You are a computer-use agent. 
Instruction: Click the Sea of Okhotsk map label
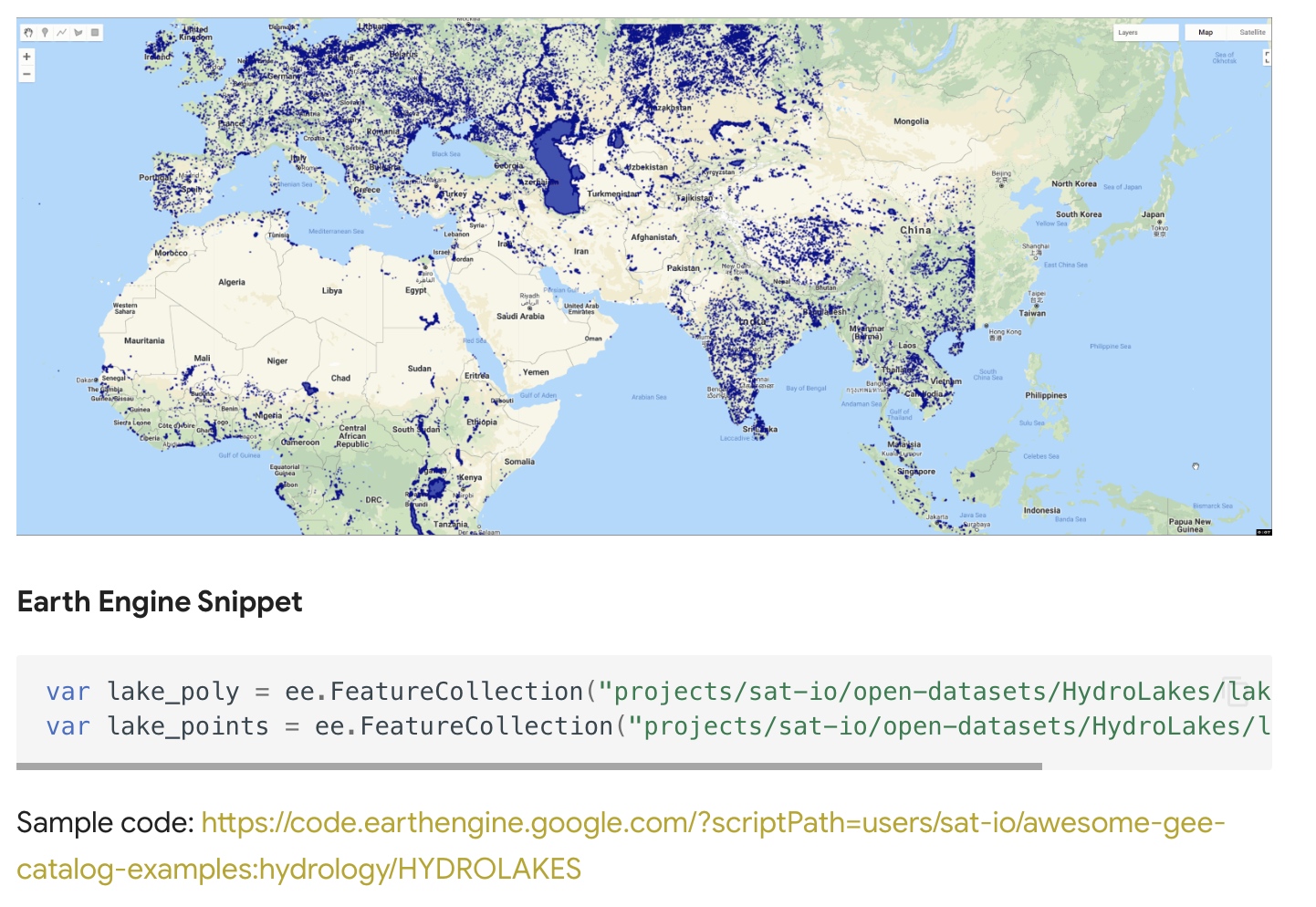pyautogui.click(x=1224, y=57)
